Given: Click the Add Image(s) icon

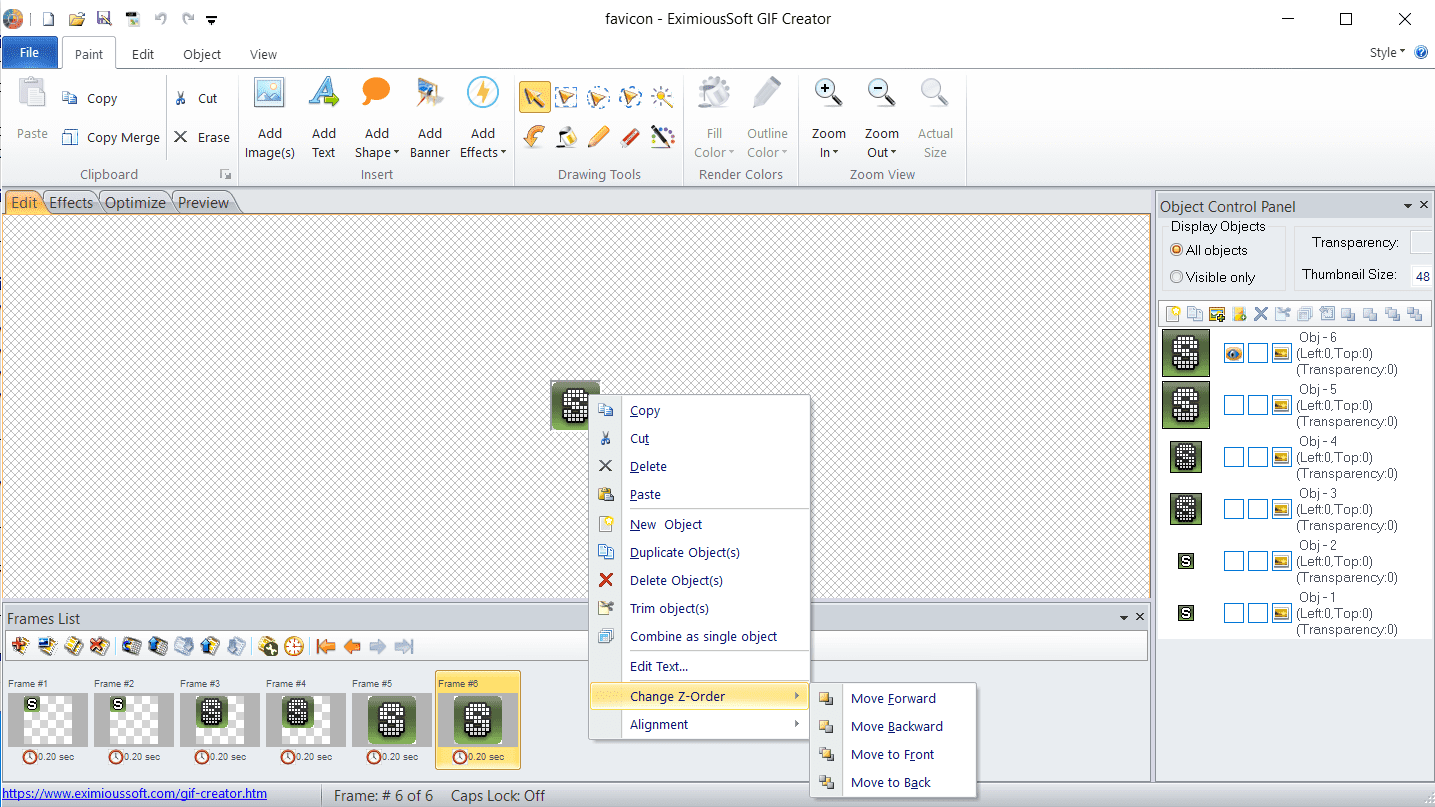Looking at the screenshot, I should point(269,93).
